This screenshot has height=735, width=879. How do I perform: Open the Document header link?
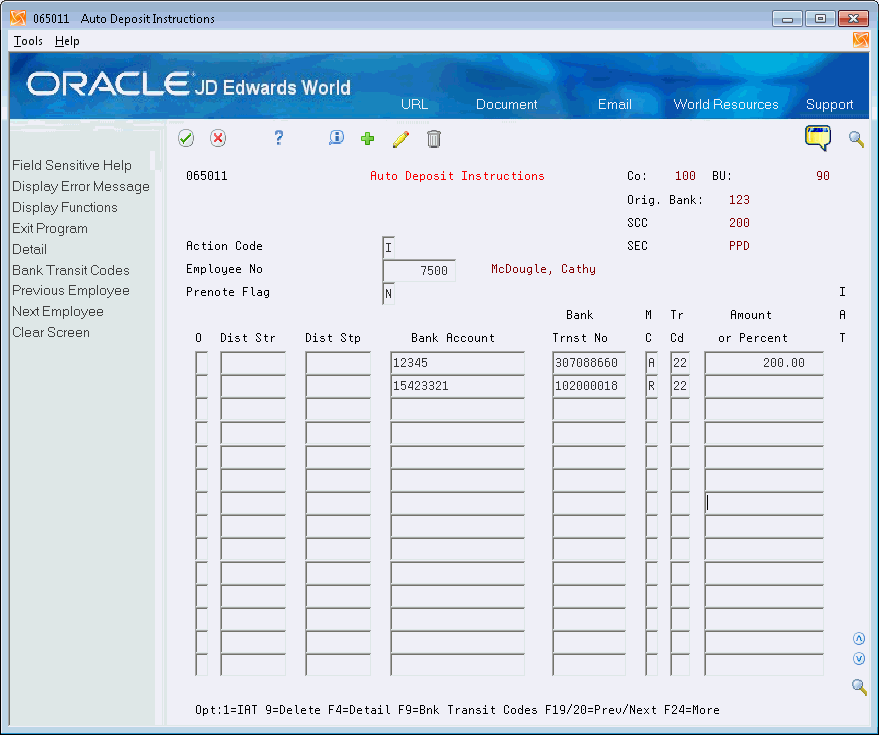(x=506, y=104)
